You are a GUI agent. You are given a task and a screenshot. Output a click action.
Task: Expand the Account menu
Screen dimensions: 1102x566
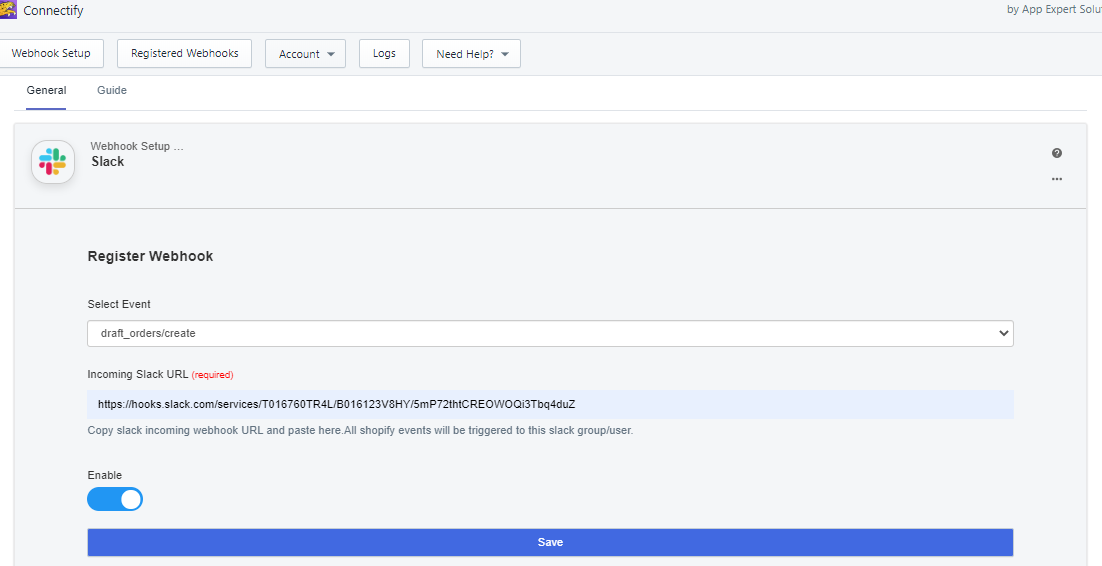pos(305,53)
